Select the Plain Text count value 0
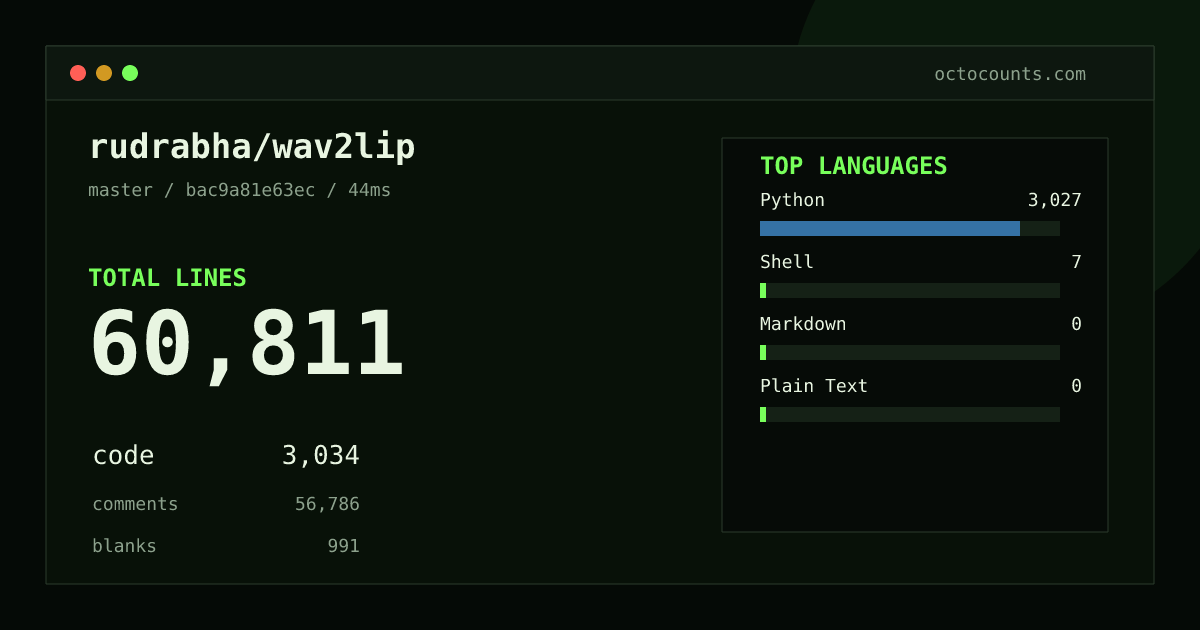Screen dimensions: 1200x630 [1076, 386]
